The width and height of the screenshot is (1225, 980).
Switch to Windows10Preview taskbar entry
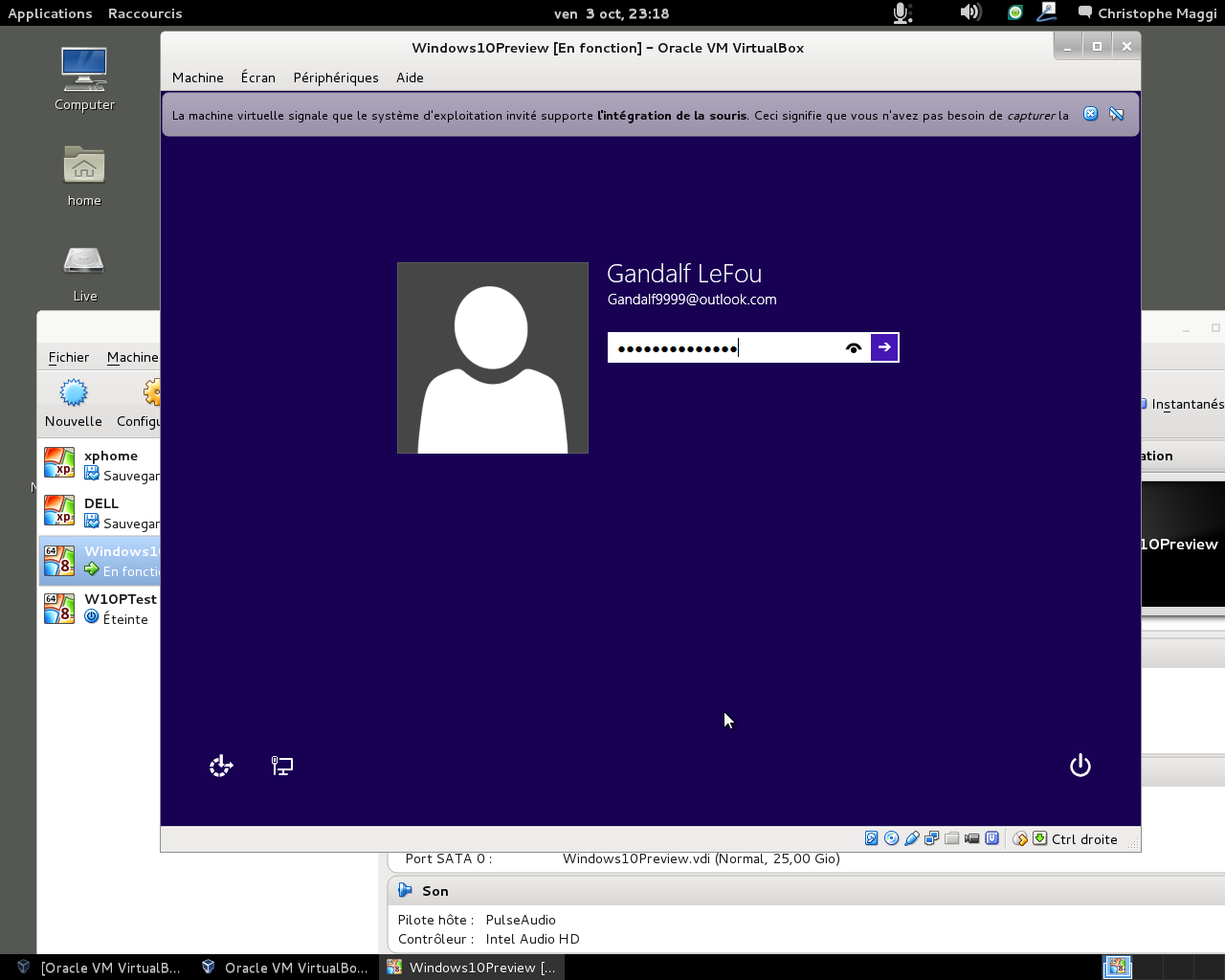point(472,968)
